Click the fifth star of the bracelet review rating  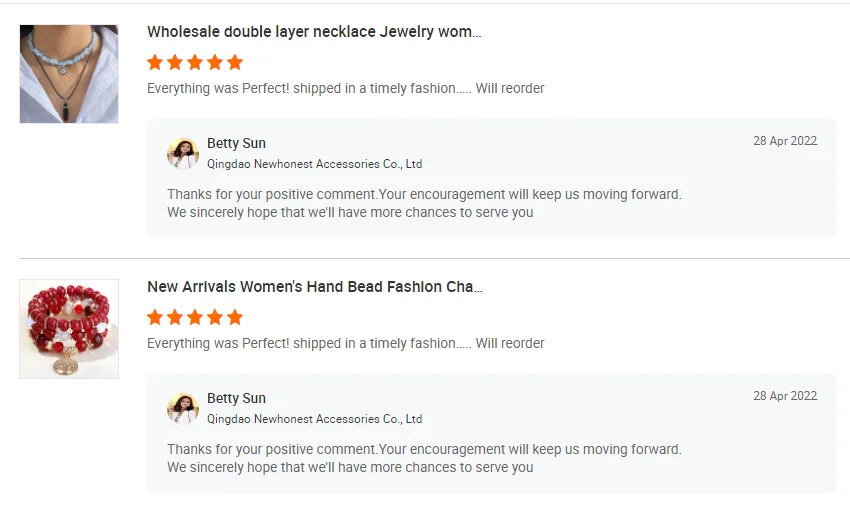click(x=235, y=317)
